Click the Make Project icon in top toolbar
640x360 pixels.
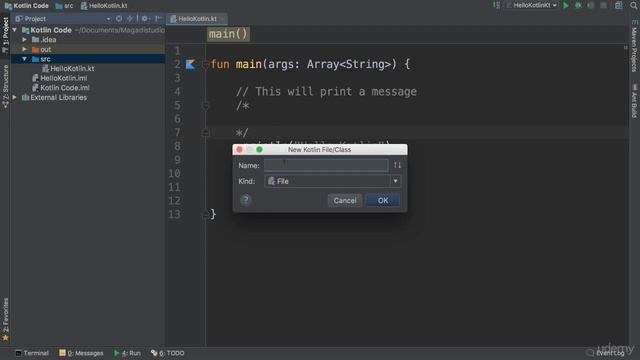(496, 5)
